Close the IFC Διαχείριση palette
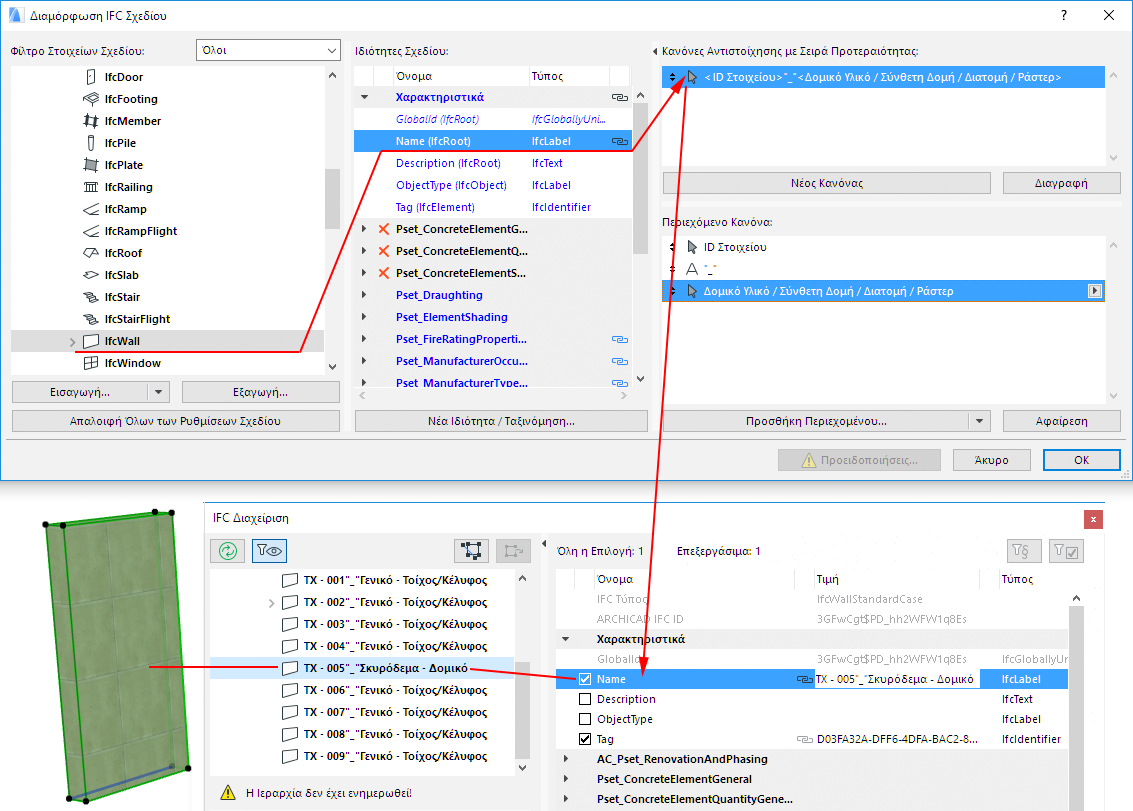 coord(1093,520)
